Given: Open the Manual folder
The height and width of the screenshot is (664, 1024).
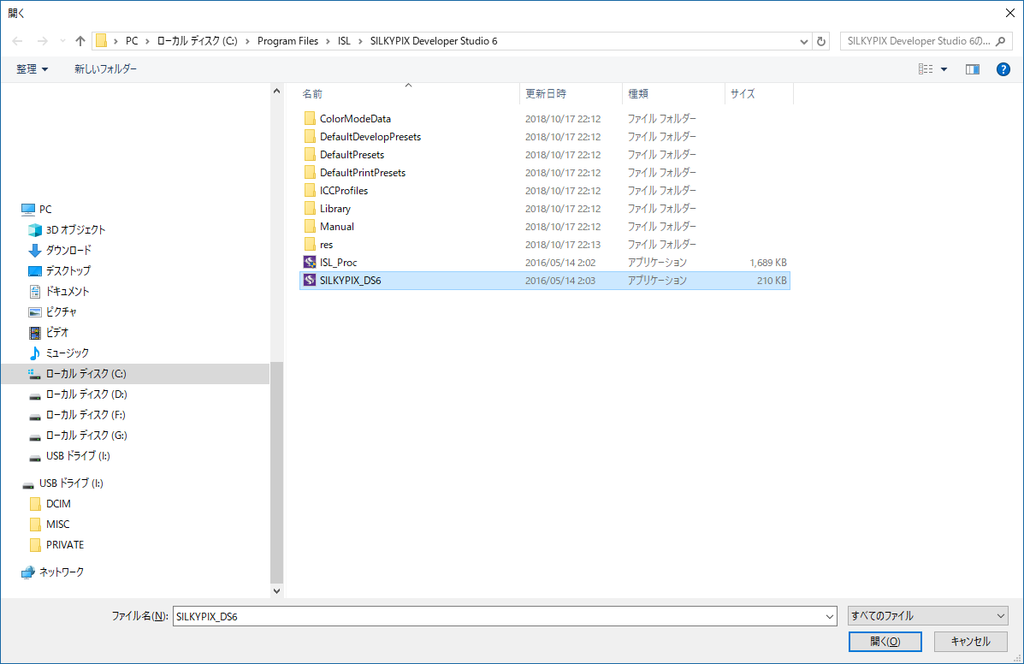Looking at the screenshot, I should [545, 227].
